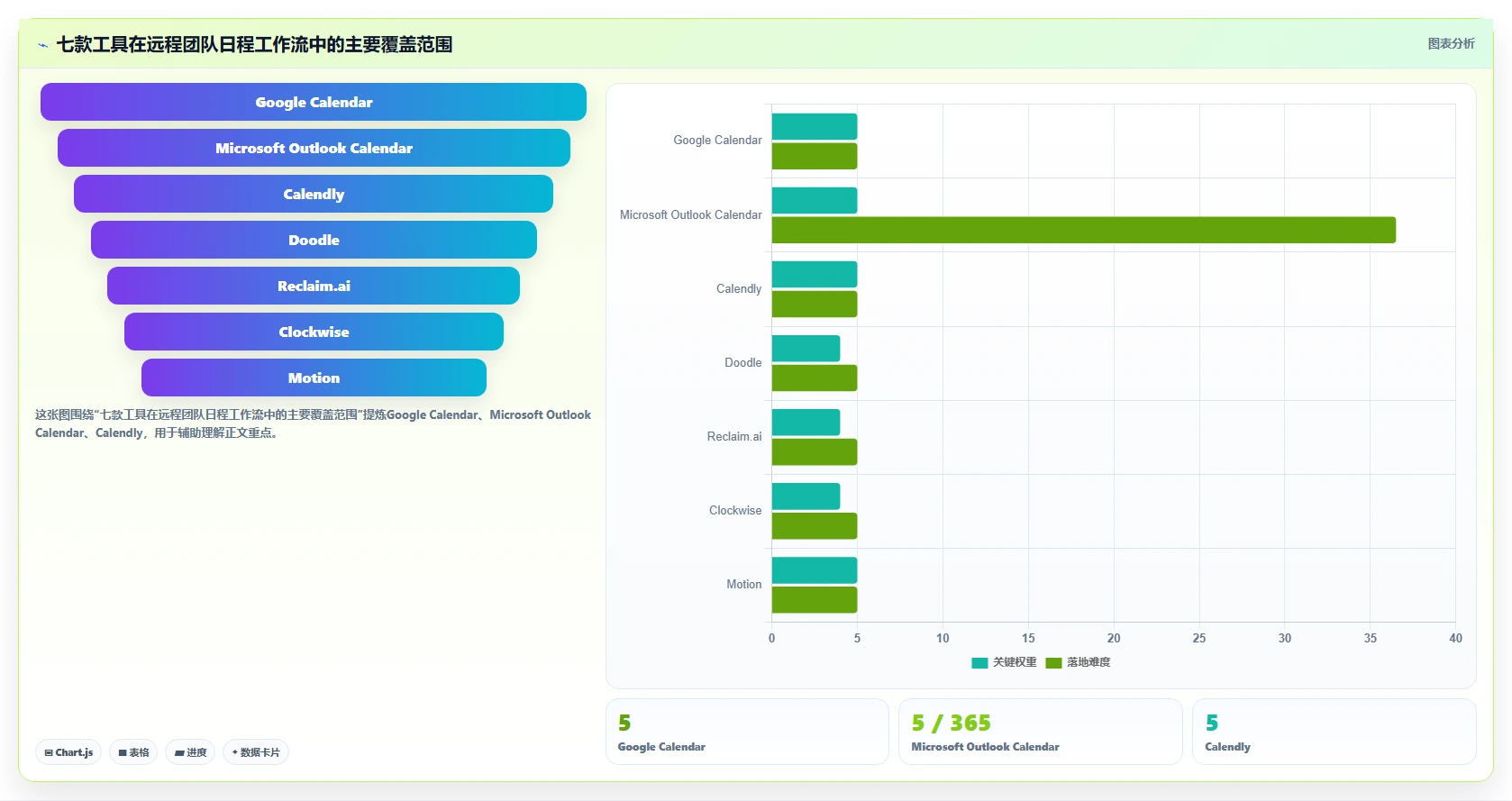Select the Reclaim.ai funnel bar
The height and width of the screenshot is (801, 1512).
(314, 286)
